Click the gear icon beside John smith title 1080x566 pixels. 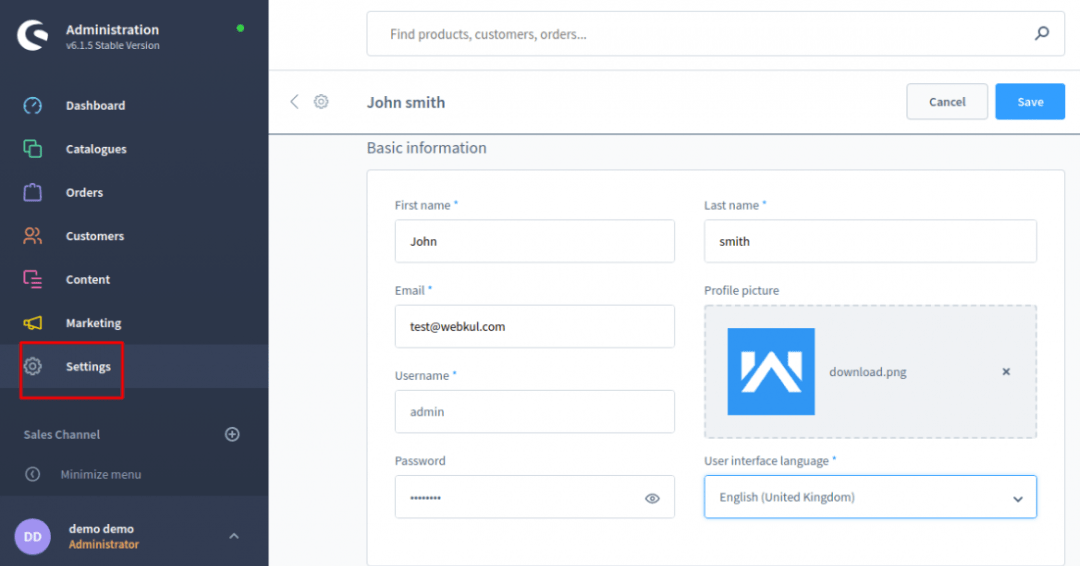click(321, 102)
